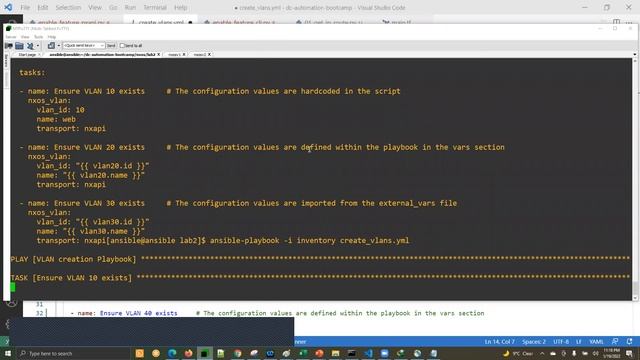Screen dimensions: 640x360
Task: Select the ansible@ansible lab2 session tab
Action: pyautogui.click(x=102, y=54)
